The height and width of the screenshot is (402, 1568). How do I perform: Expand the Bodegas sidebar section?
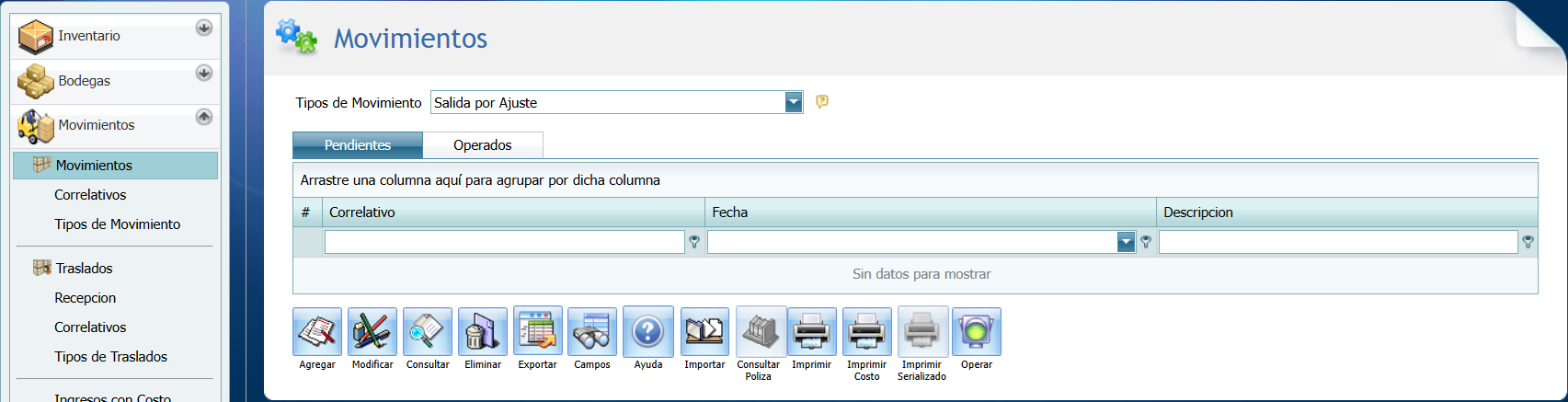coord(204,74)
